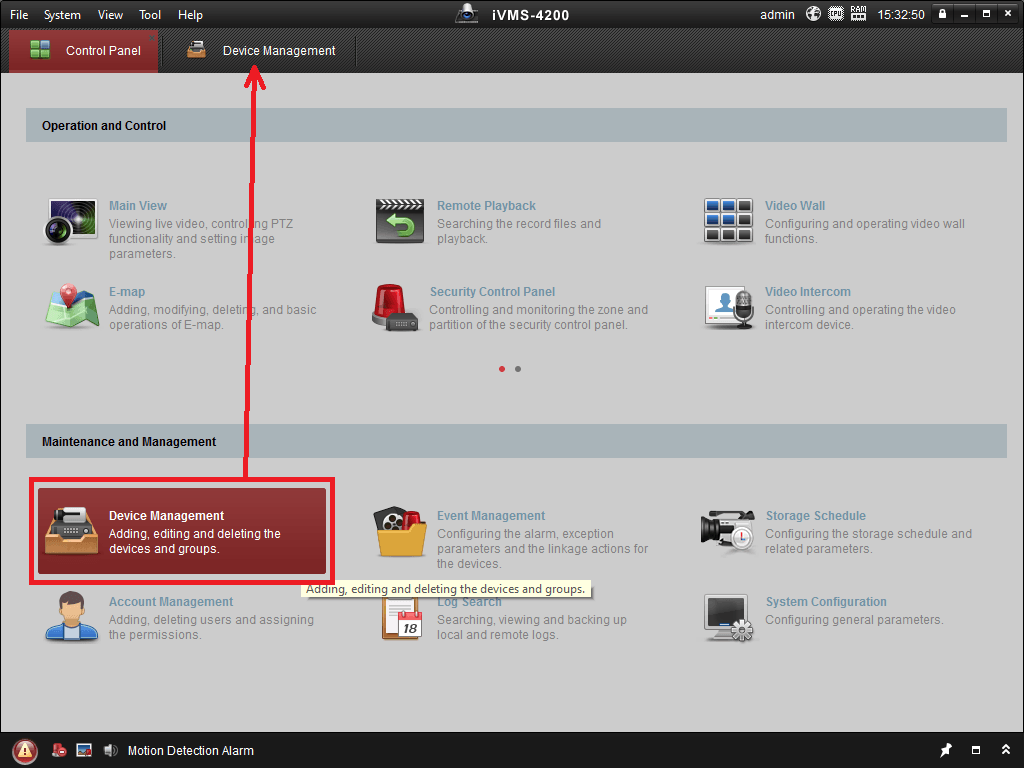1024x768 pixels.
Task: Click the Main View link
Action: click(x=138, y=206)
